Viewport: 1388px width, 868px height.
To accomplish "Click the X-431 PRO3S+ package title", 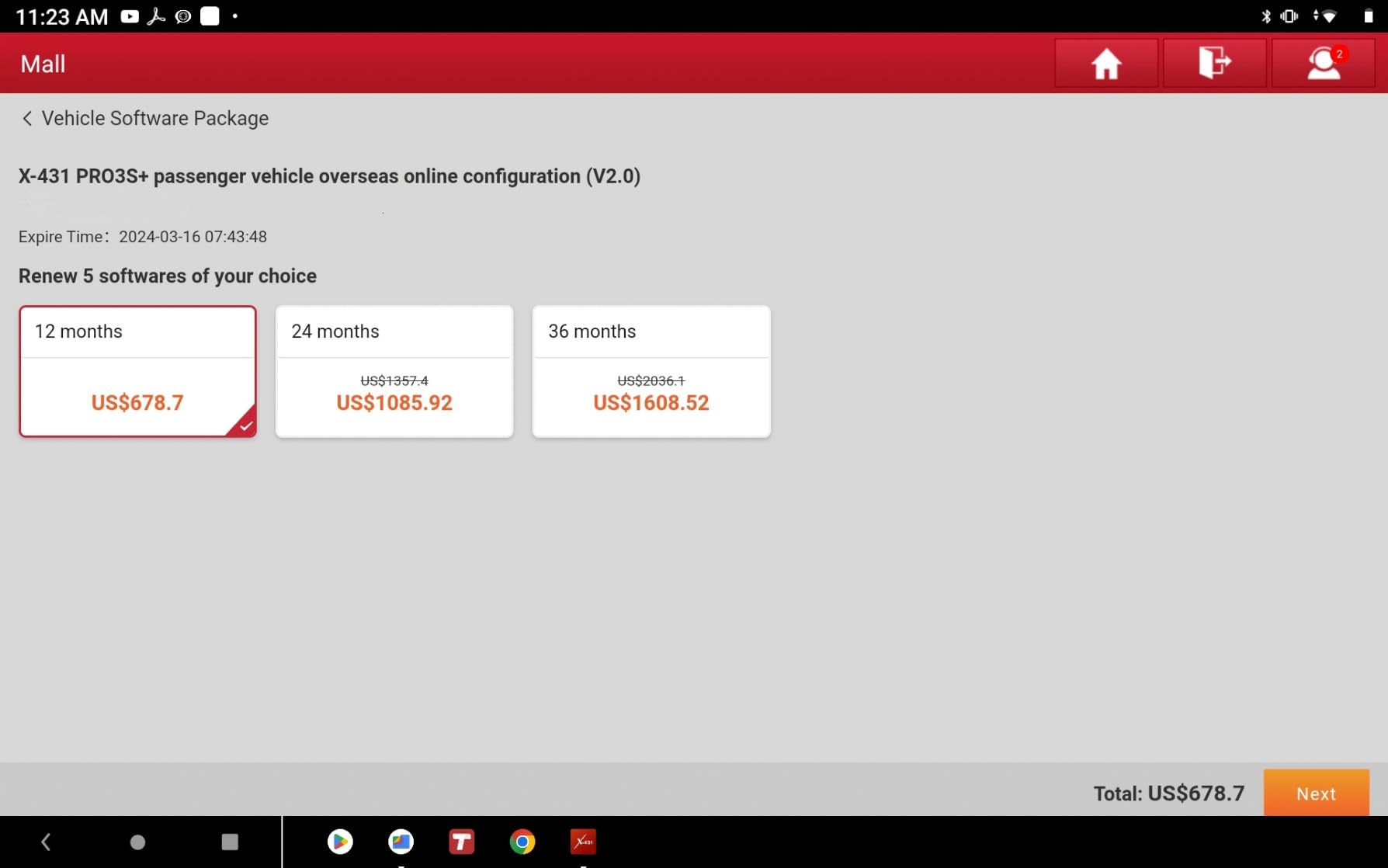I will click(x=329, y=176).
